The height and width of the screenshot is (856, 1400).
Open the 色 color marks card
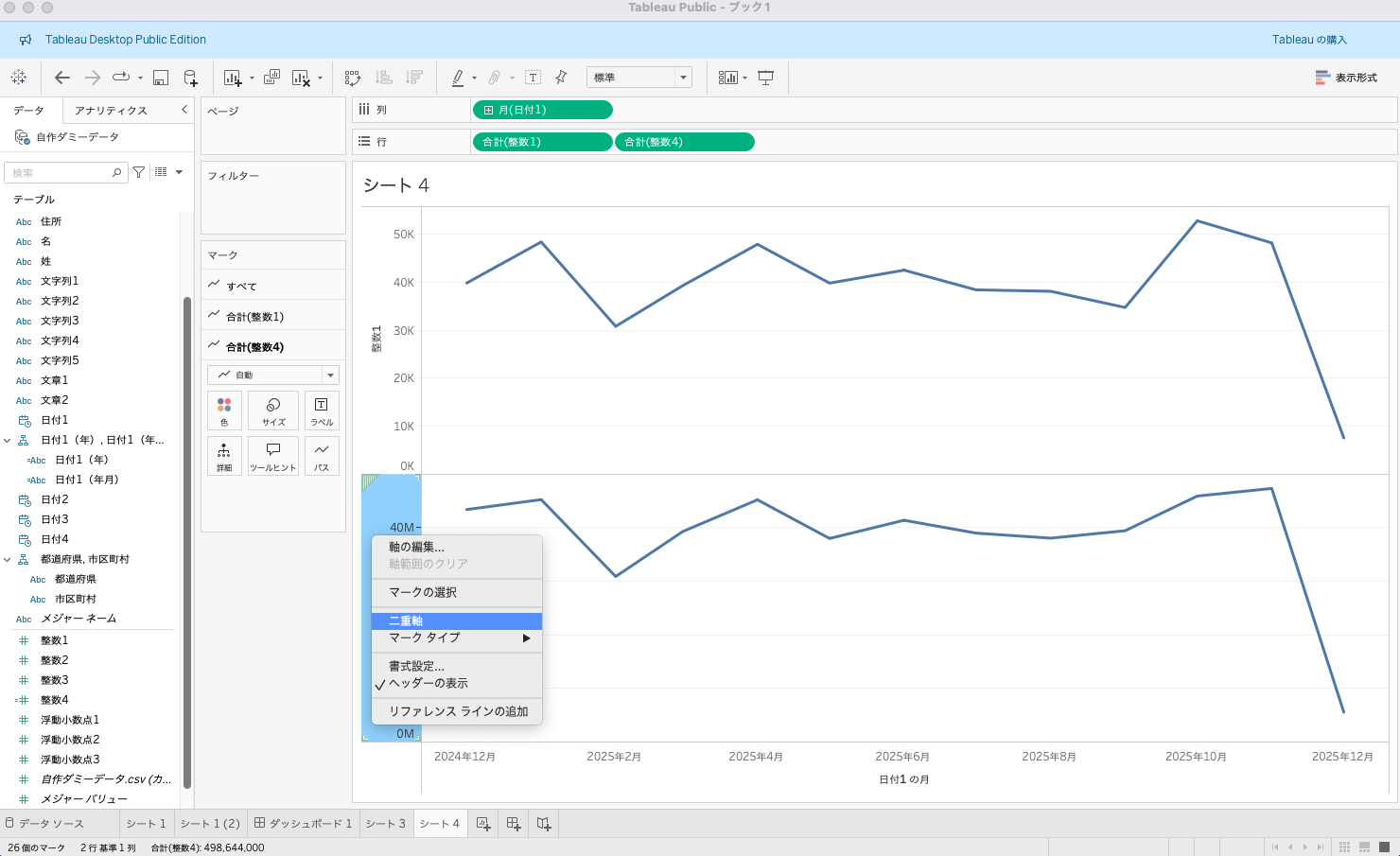click(x=224, y=411)
